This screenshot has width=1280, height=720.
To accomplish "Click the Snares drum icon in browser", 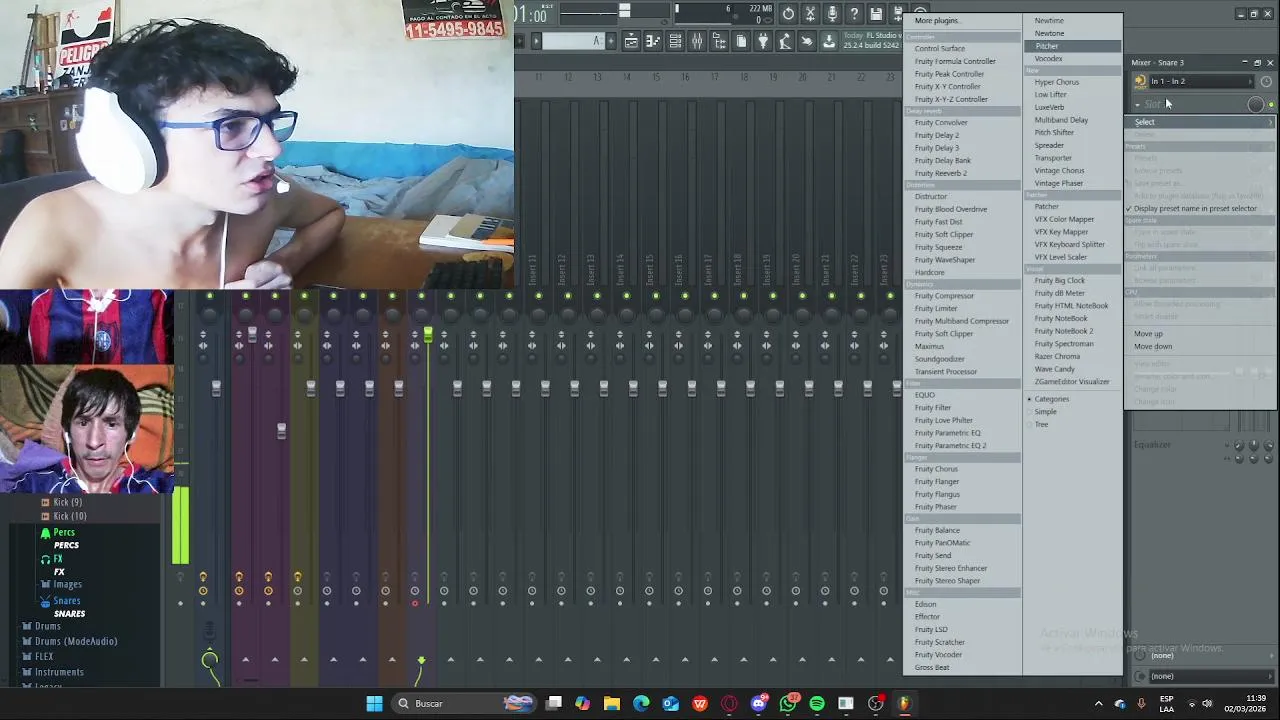I will pyautogui.click(x=45, y=601).
